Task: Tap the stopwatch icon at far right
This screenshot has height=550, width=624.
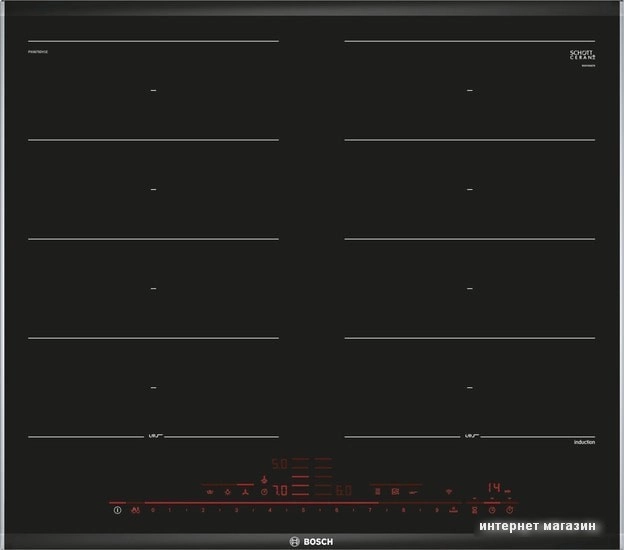Action: click(510, 510)
